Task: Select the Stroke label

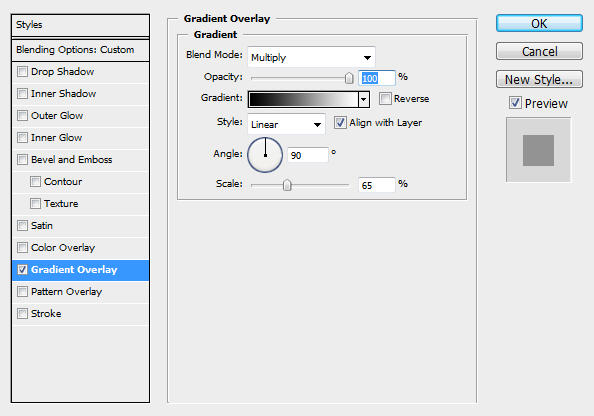Action: pyautogui.click(x=46, y=313)
